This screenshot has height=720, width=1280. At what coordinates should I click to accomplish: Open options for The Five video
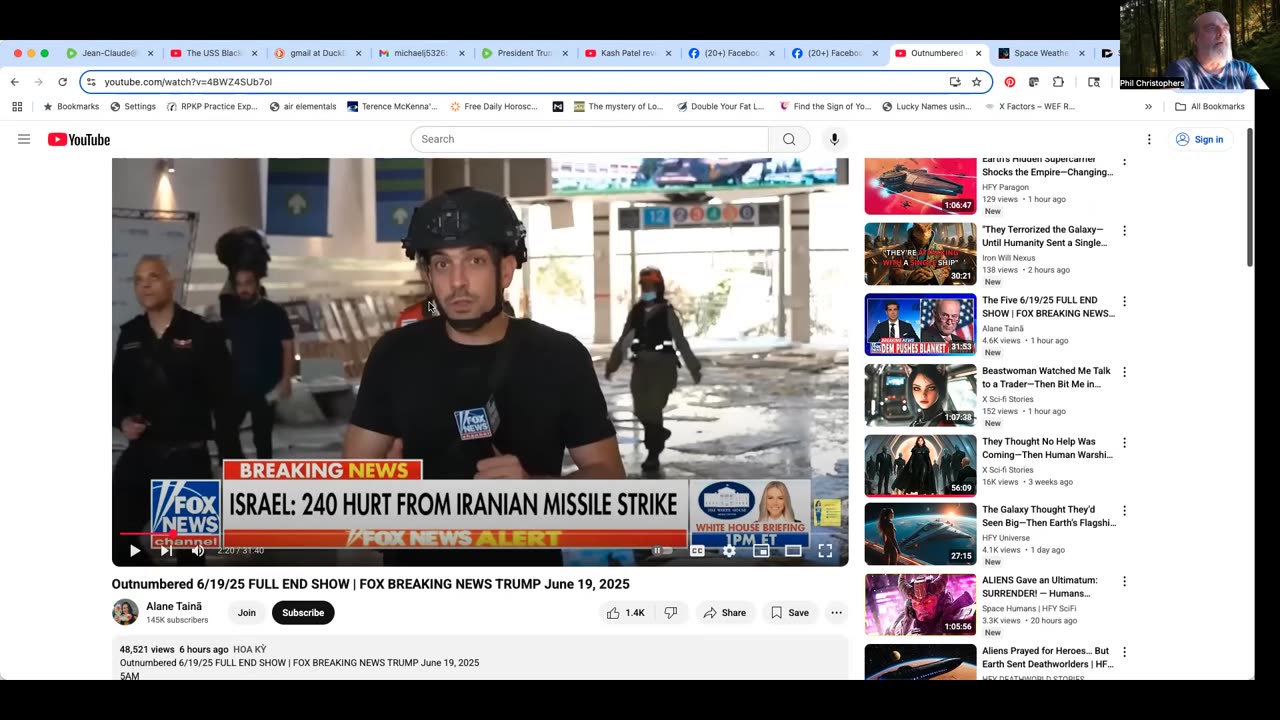pos(1124,301)
